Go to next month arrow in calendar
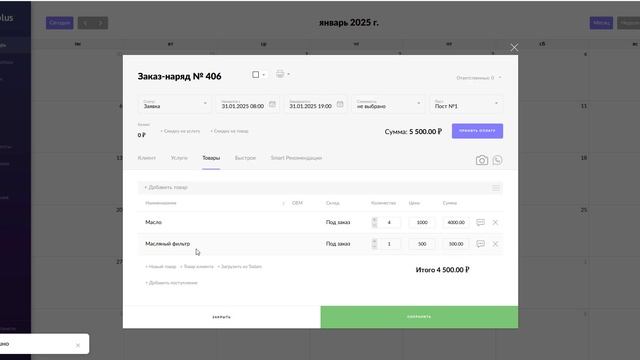 100,23
